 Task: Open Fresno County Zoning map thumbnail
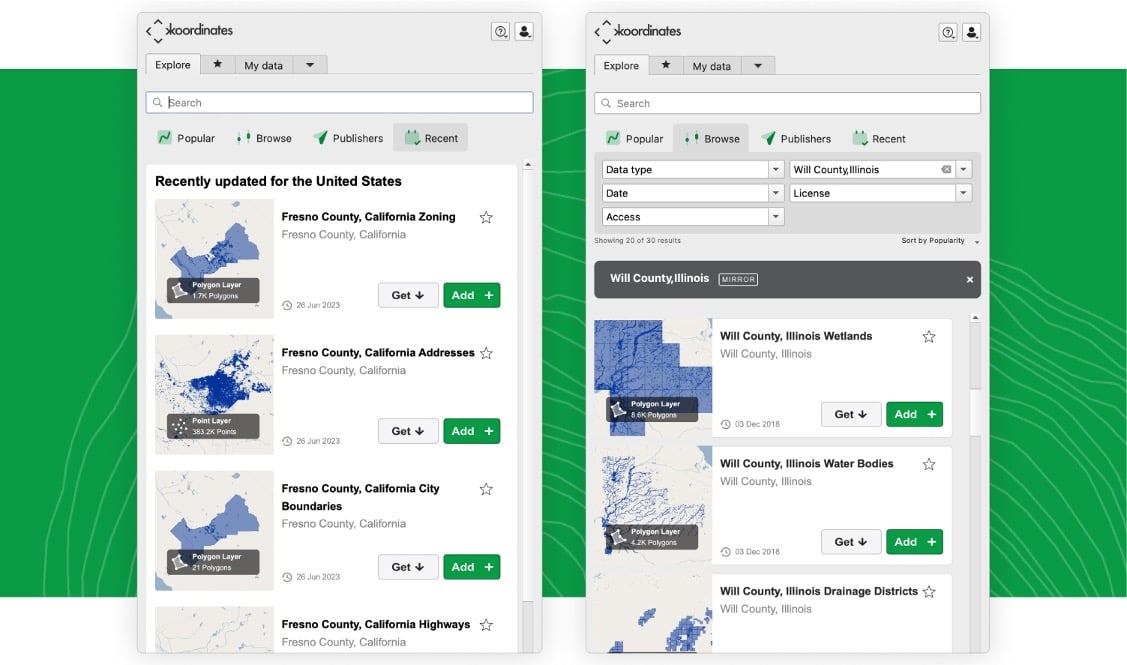click(214, 259)
